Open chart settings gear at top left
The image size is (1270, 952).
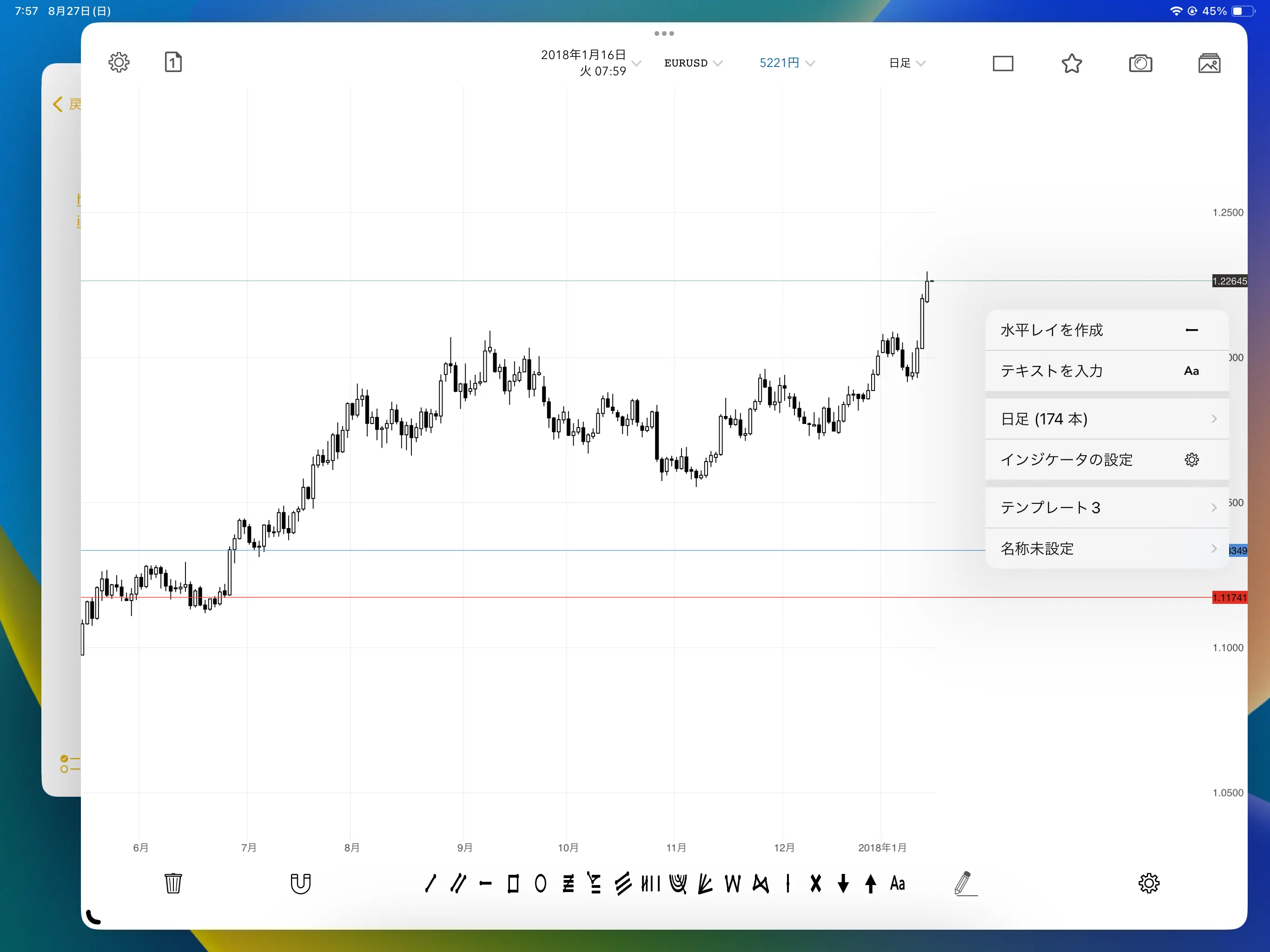(x=119, y=63)
